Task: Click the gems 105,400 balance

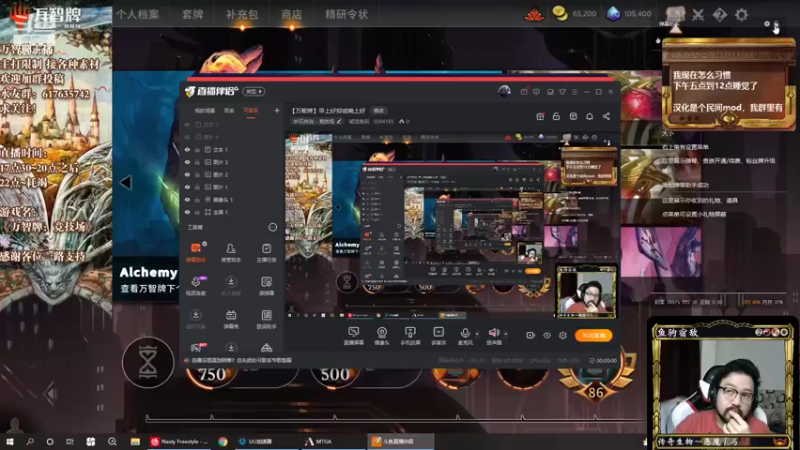Action: (629, 14)
